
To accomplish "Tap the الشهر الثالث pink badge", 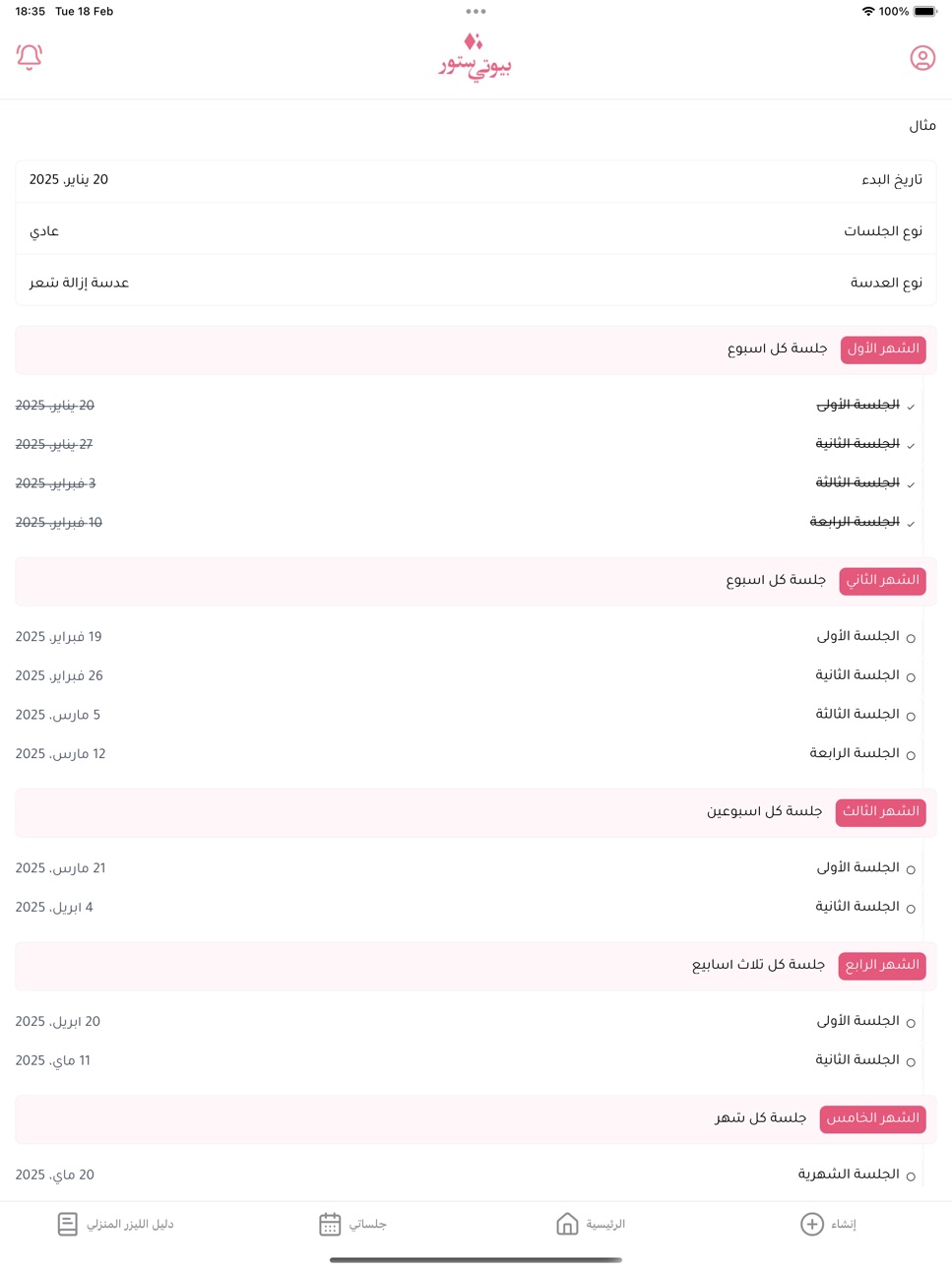I will pos(880,812).
